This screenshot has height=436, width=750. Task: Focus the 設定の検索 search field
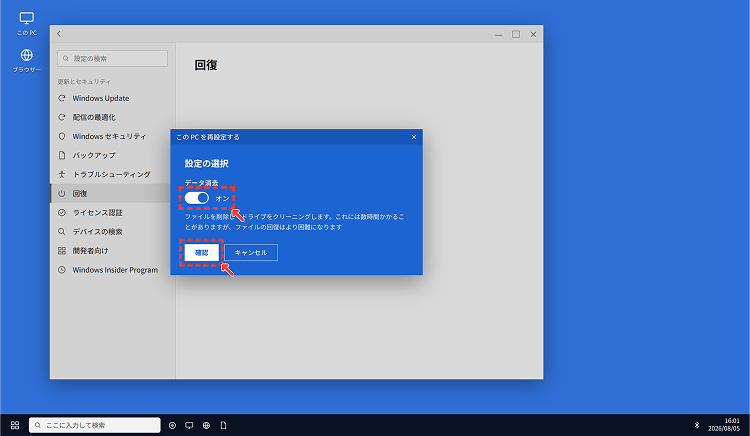(x=112, y=58)
